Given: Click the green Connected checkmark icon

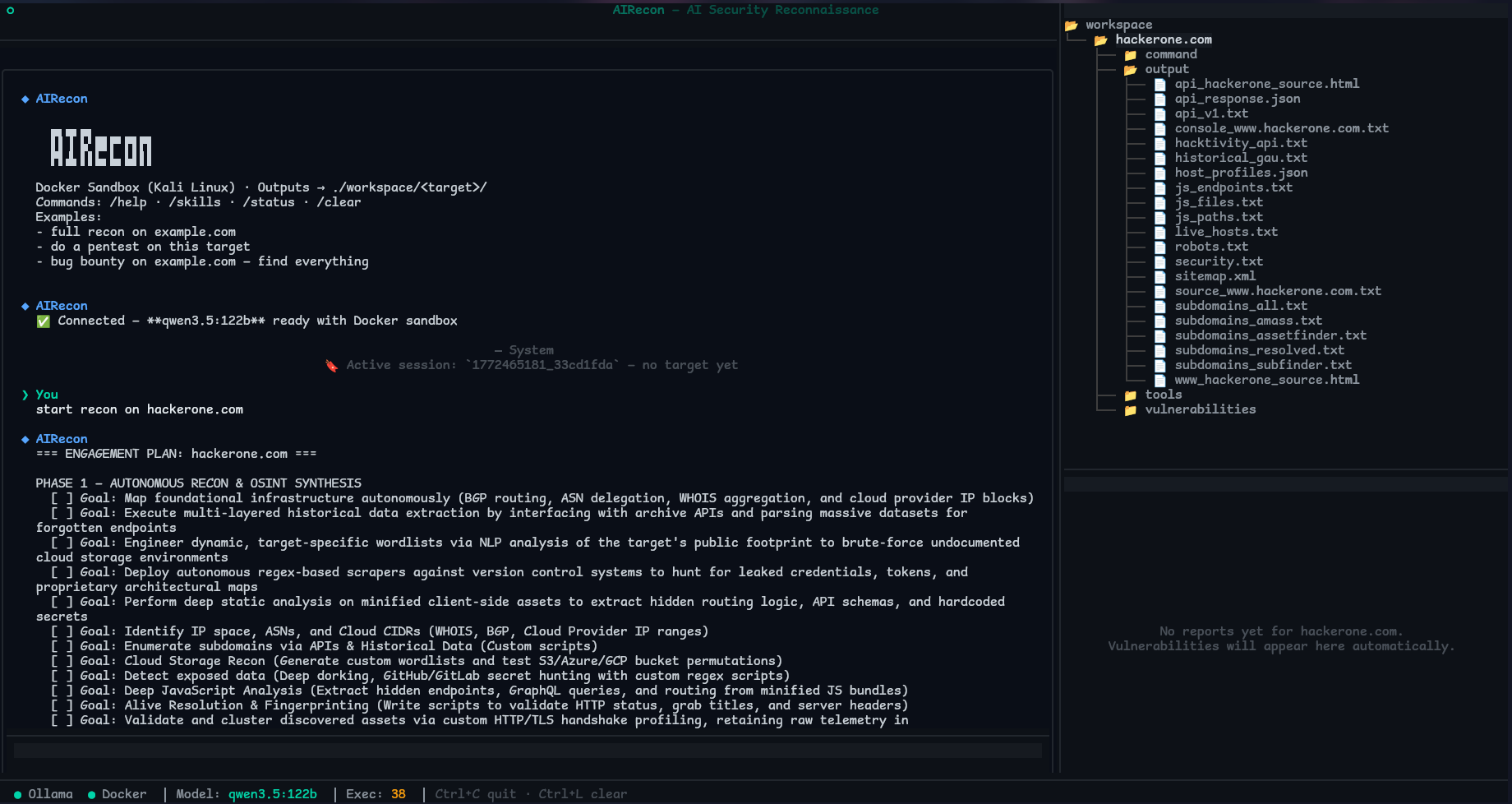Looking at the screenshot, I should tap(44, 321).
